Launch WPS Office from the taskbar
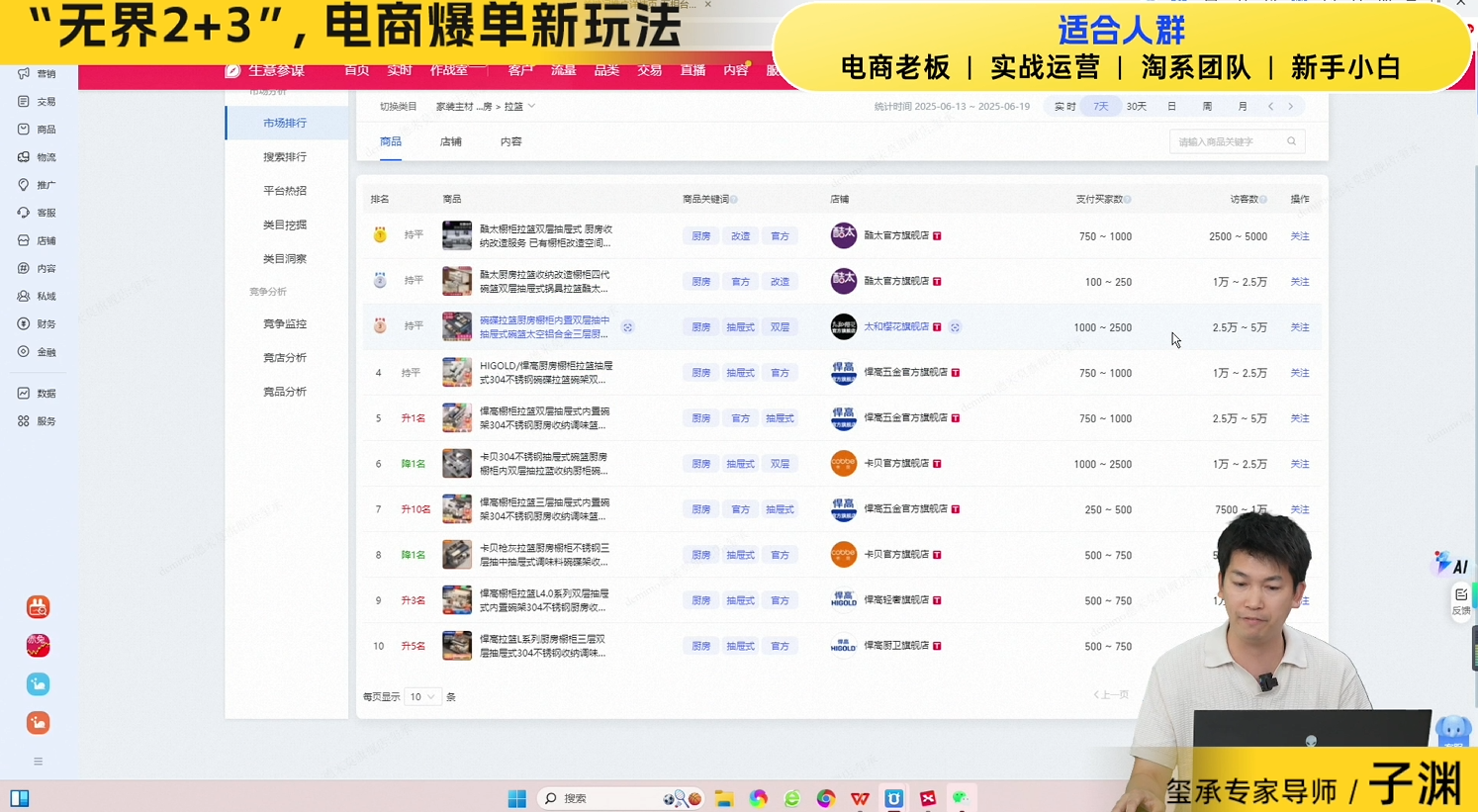 coord(860,798)
